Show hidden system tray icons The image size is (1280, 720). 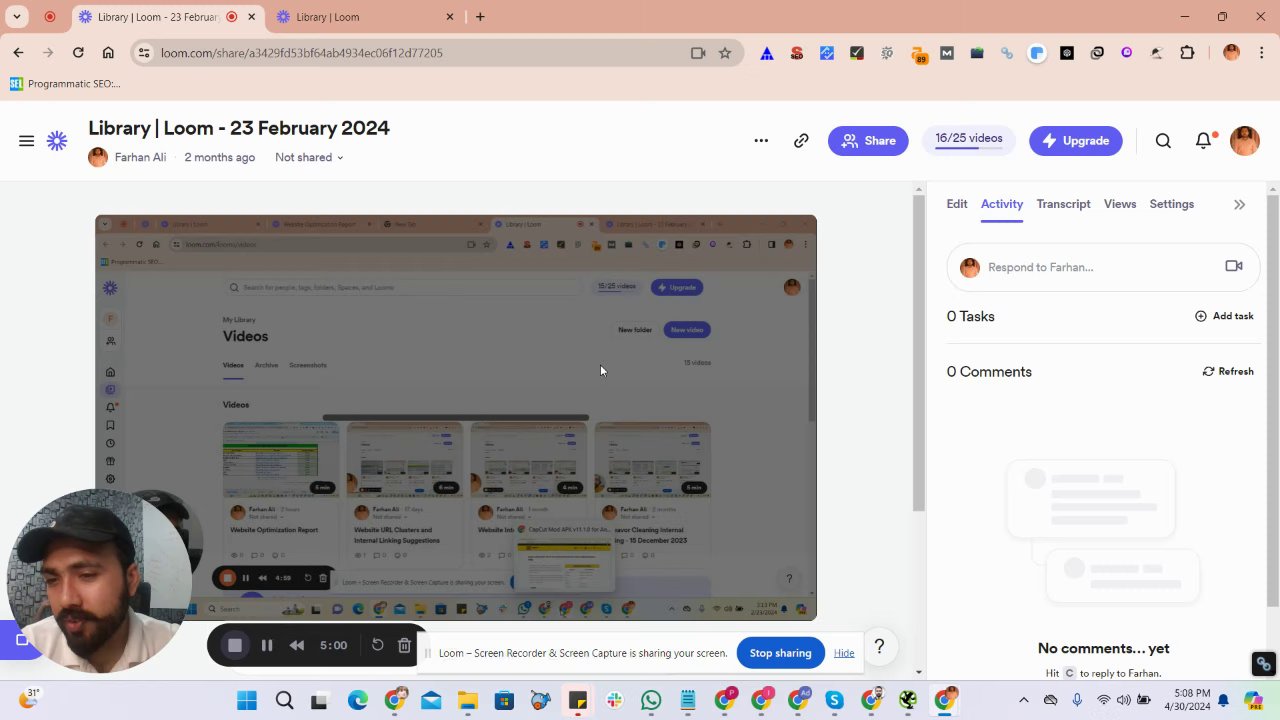point(1023,701)
